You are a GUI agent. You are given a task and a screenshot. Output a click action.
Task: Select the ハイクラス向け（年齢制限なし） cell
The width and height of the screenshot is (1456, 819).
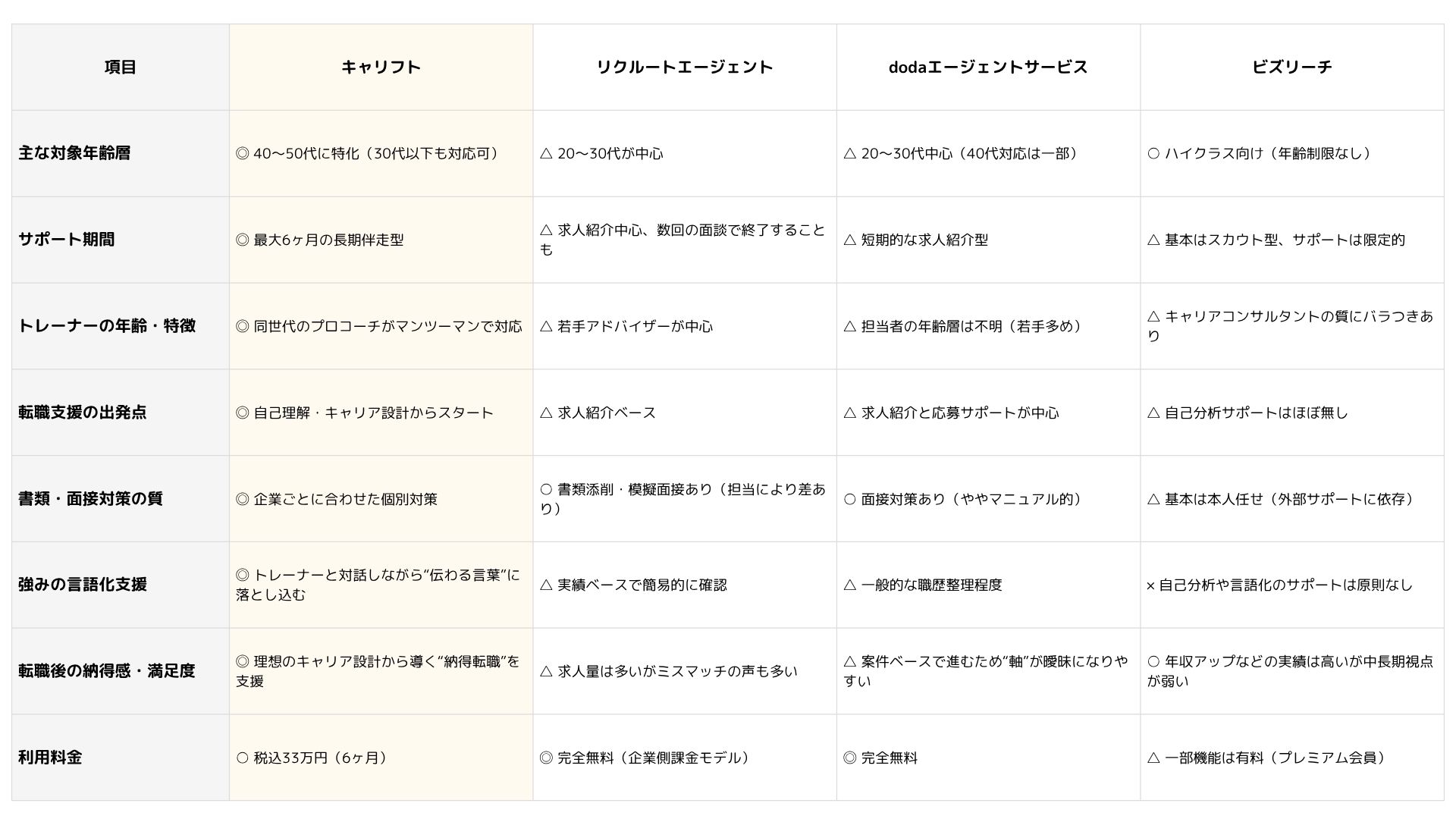click(x=1292, y=153)
